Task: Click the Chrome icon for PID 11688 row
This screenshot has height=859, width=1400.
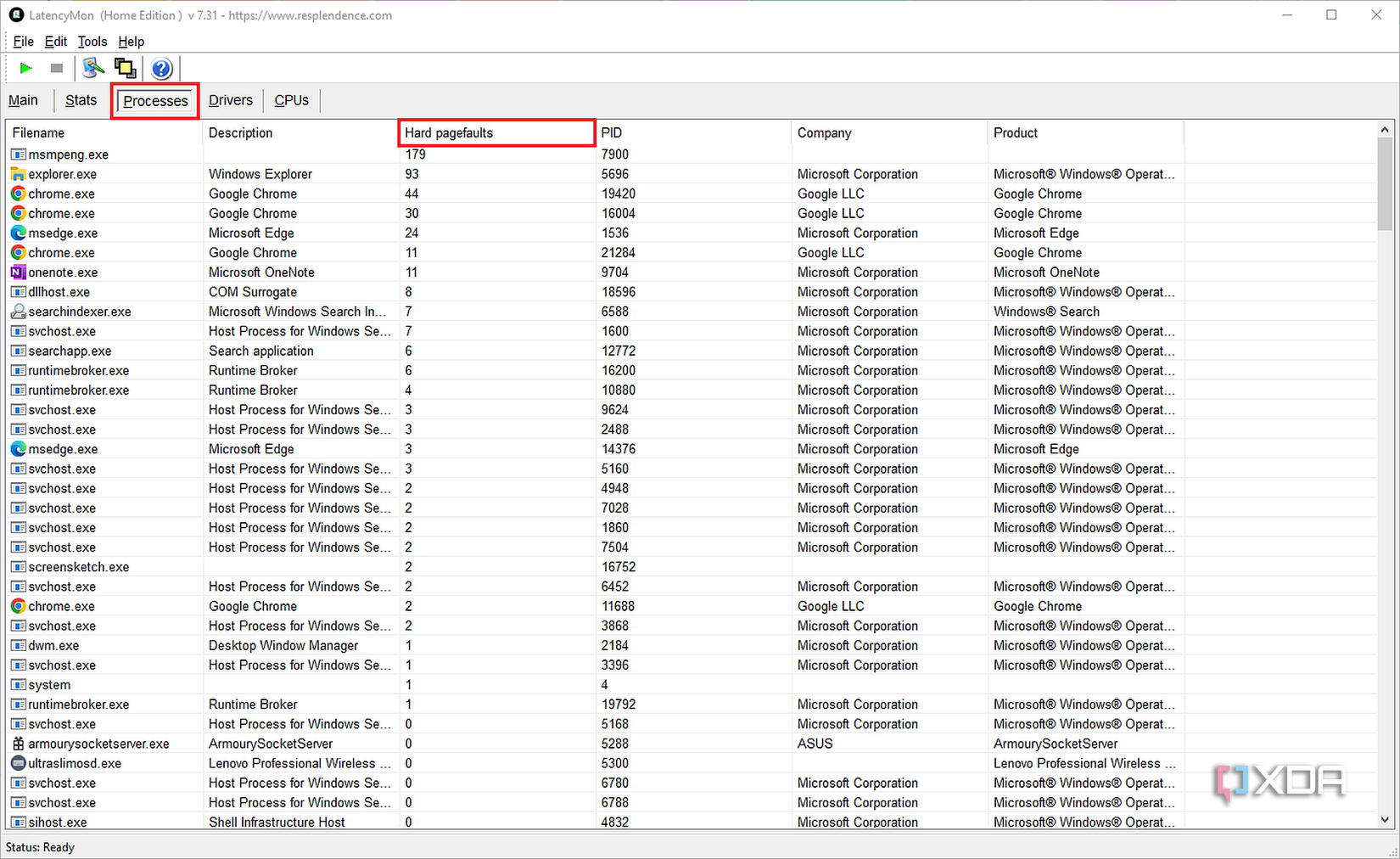Action: (18, 606)
